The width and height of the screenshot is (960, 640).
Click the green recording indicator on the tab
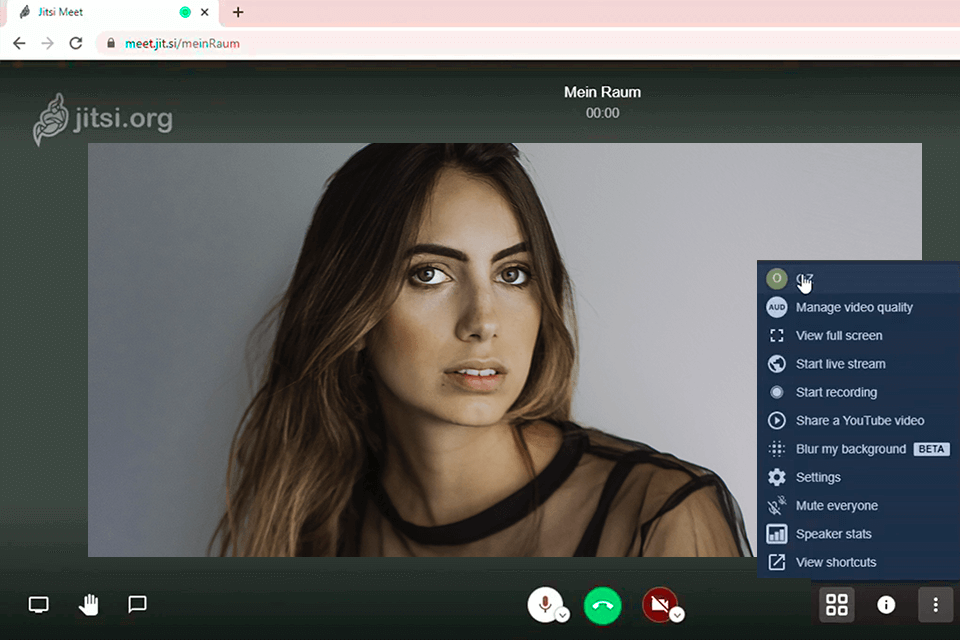(x=185, y=12)
